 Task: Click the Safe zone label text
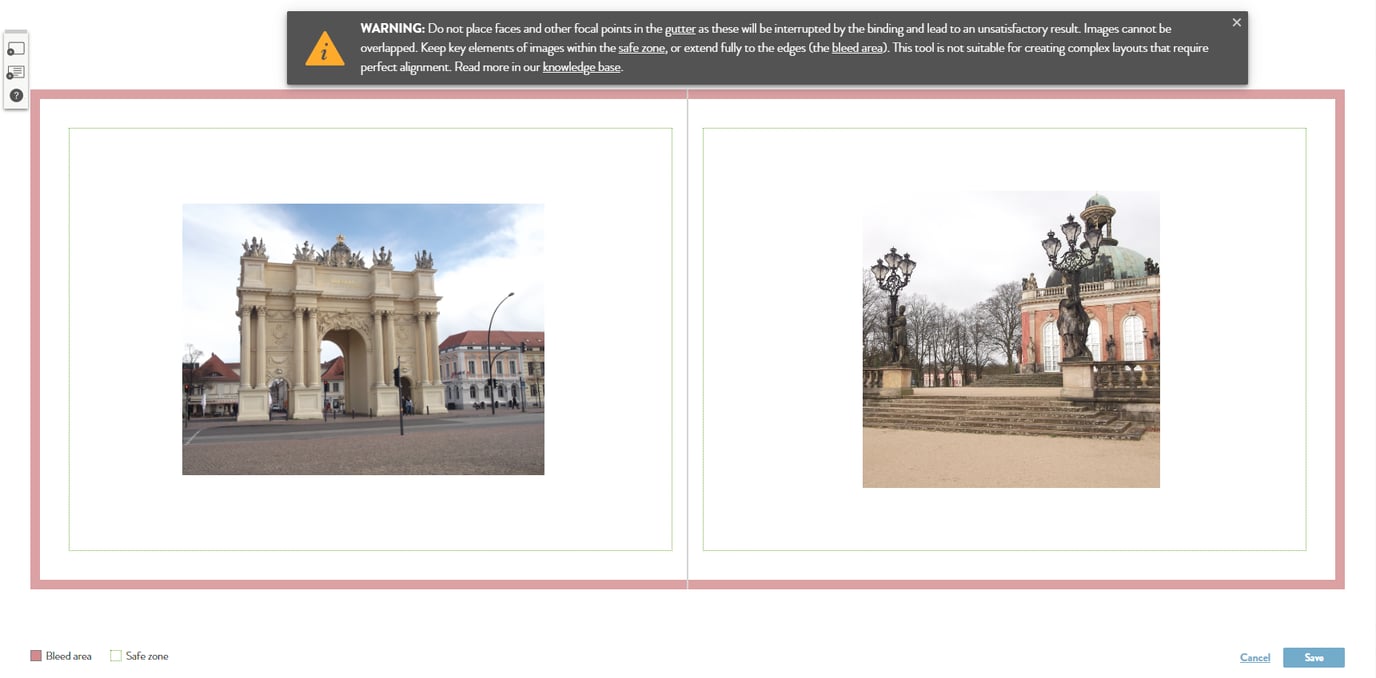(x=146, y=655)
